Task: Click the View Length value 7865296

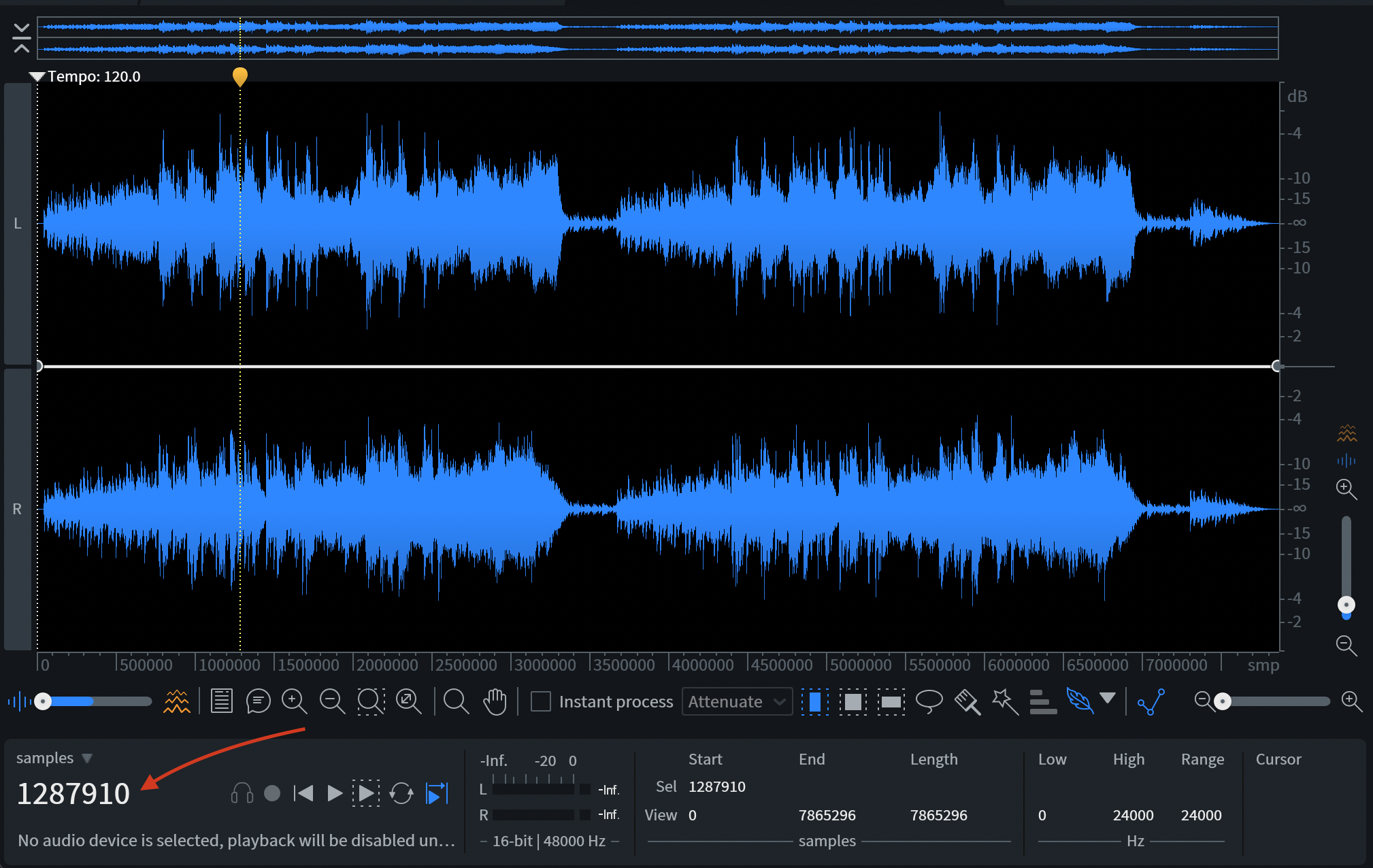Action: pyautogui.click(x=939, y=815)
